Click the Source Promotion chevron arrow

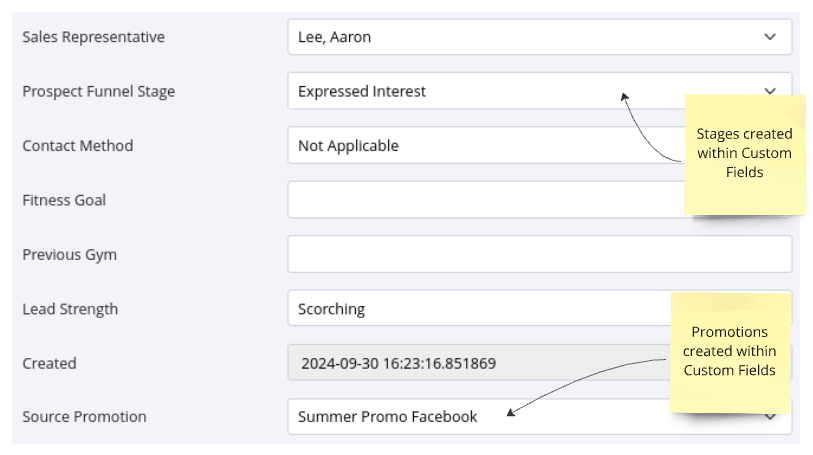[x=769, y=417]
